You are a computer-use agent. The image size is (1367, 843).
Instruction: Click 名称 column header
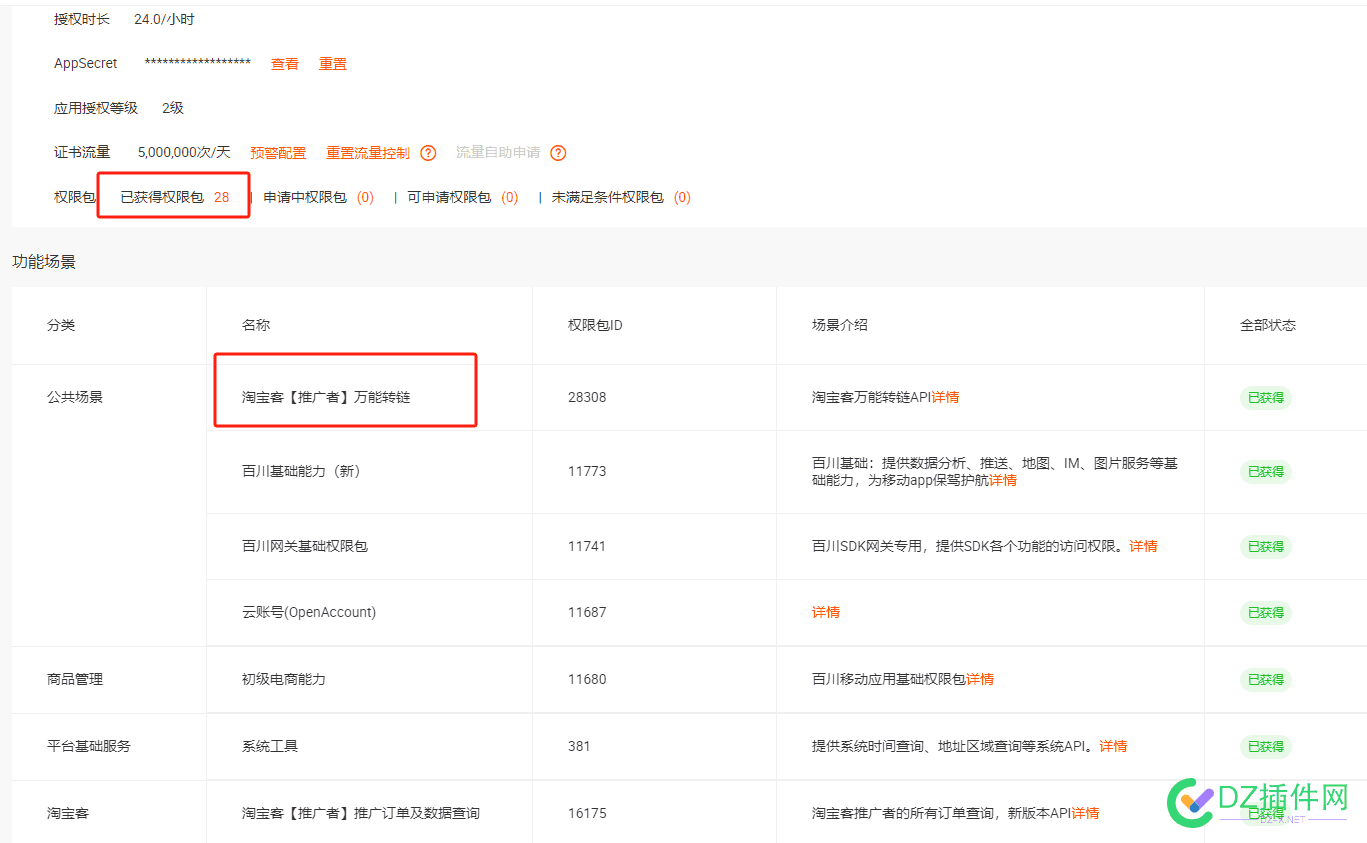tap(256, 325)
